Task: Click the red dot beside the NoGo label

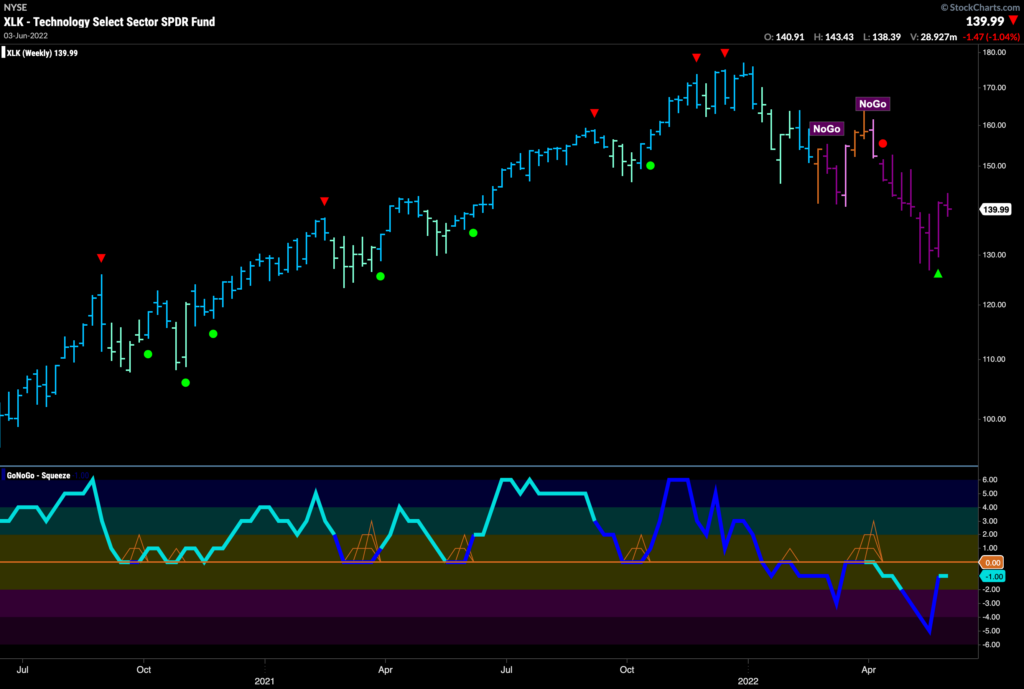Action: (x=882, y=143)
